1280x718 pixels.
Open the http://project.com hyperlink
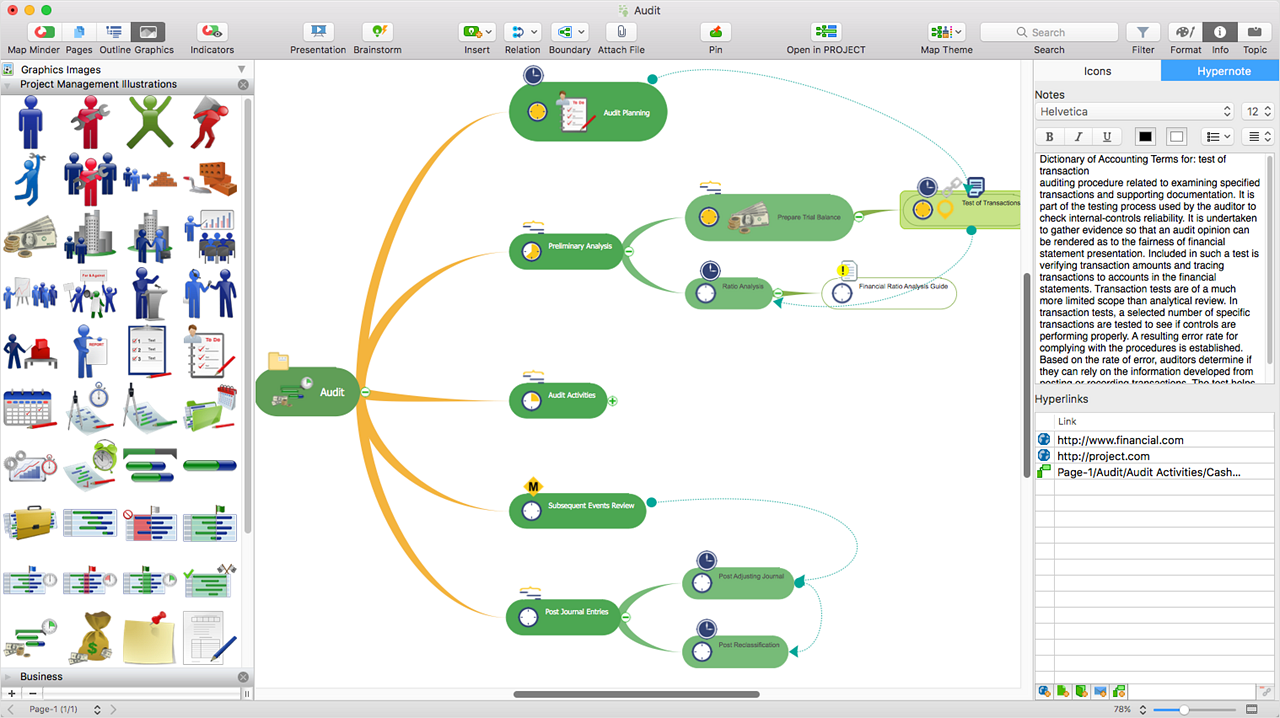1103,456
